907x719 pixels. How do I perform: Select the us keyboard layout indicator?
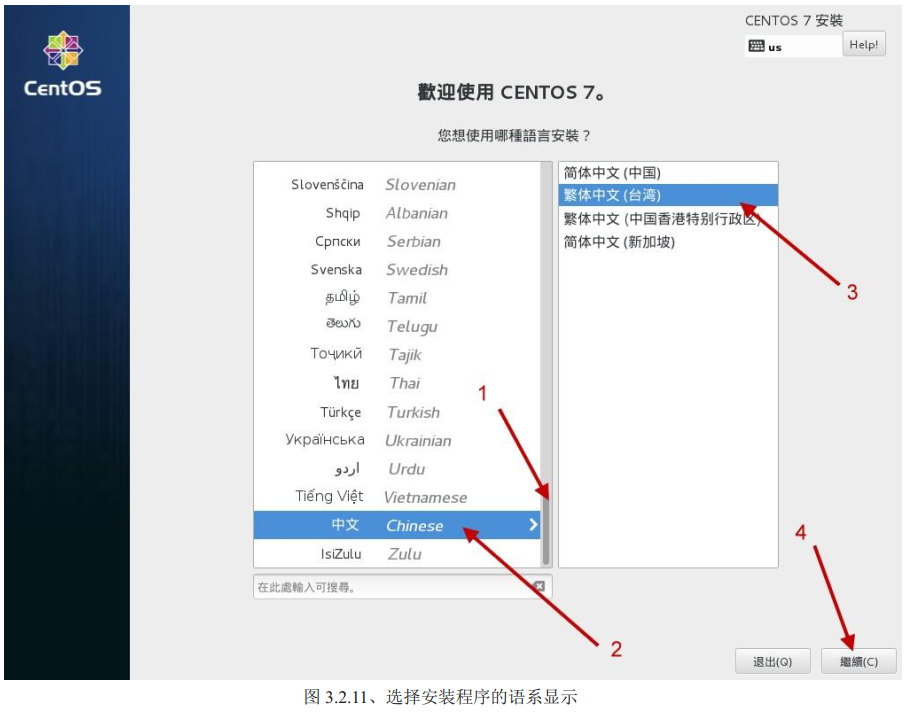click(x=793, y=46)
